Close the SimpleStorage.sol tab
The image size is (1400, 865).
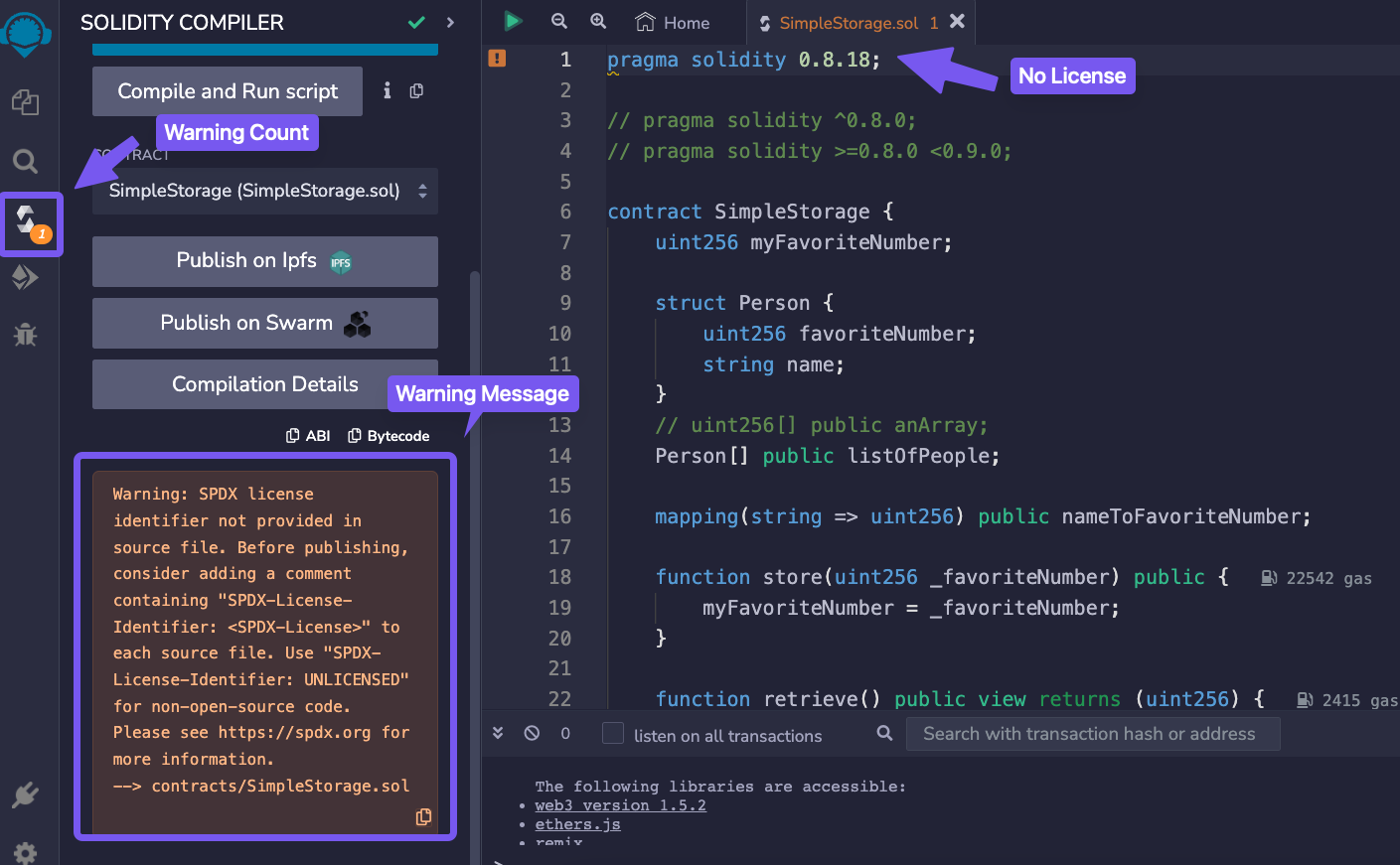point(958,21)
